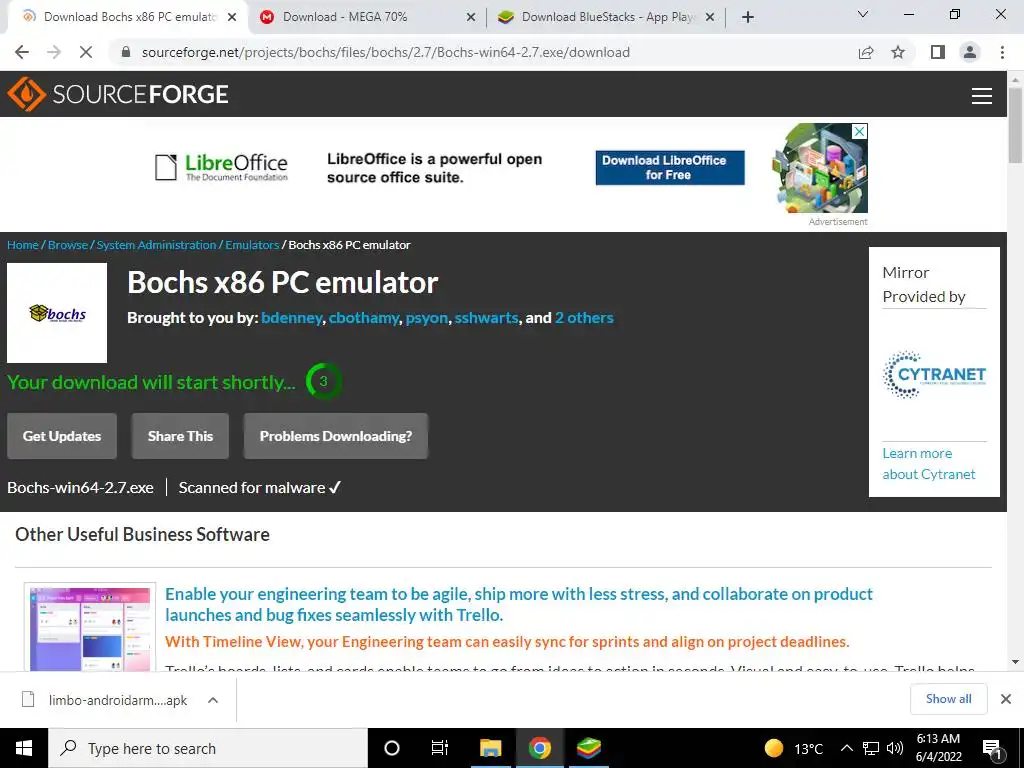Share this page via the share icon
Screen dimensions: 1024x768
coord(866,52)
